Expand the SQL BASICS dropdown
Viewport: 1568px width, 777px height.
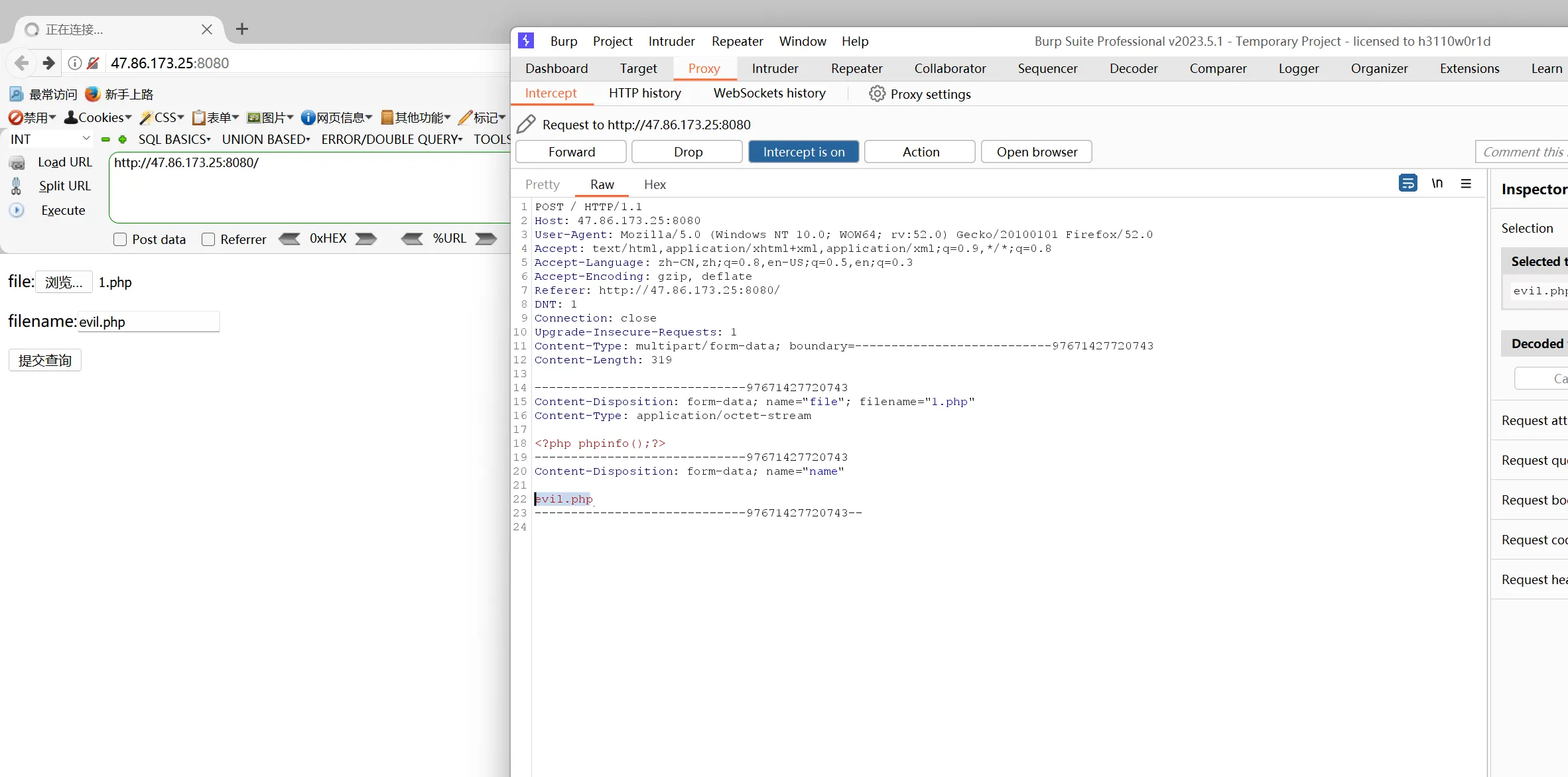pyautogui.click(x=174, y=139)
